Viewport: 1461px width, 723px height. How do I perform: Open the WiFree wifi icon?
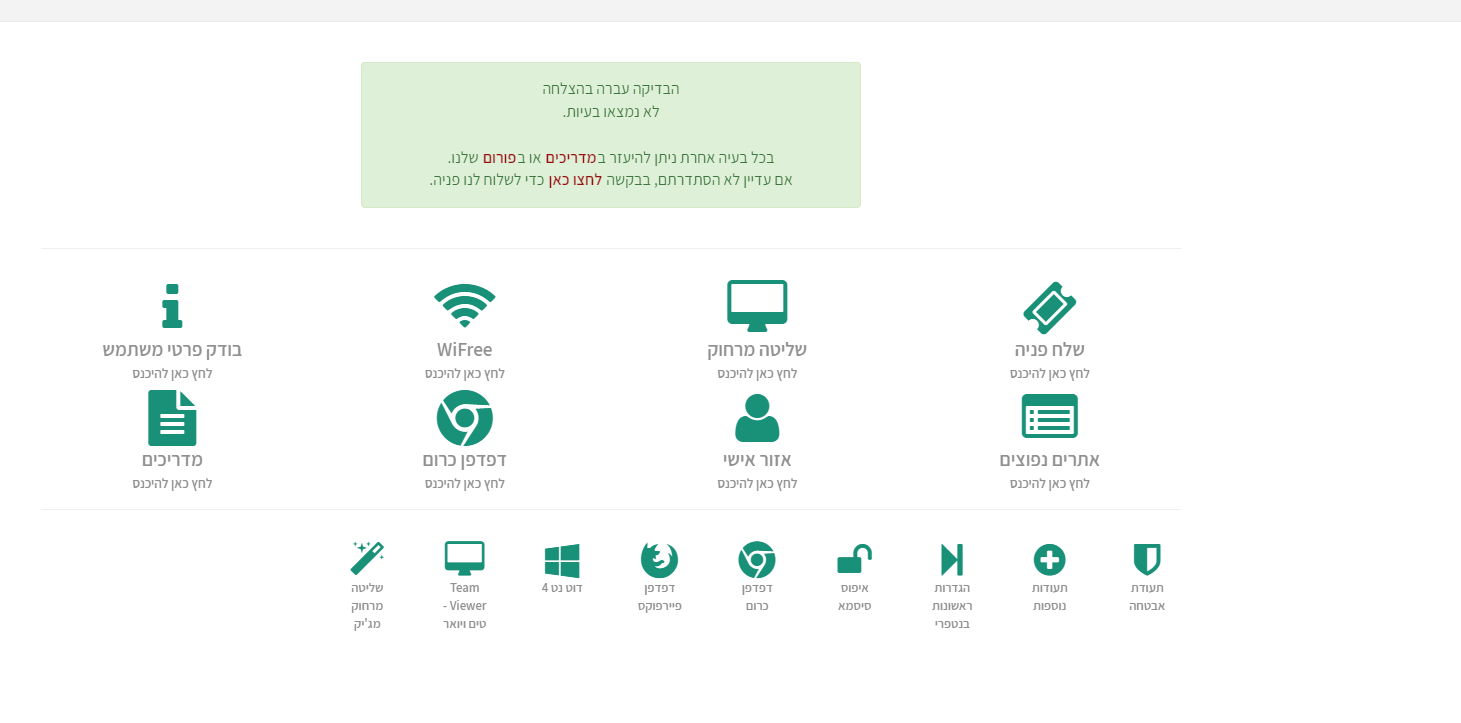pyautogui.click(x=464, y=306)
